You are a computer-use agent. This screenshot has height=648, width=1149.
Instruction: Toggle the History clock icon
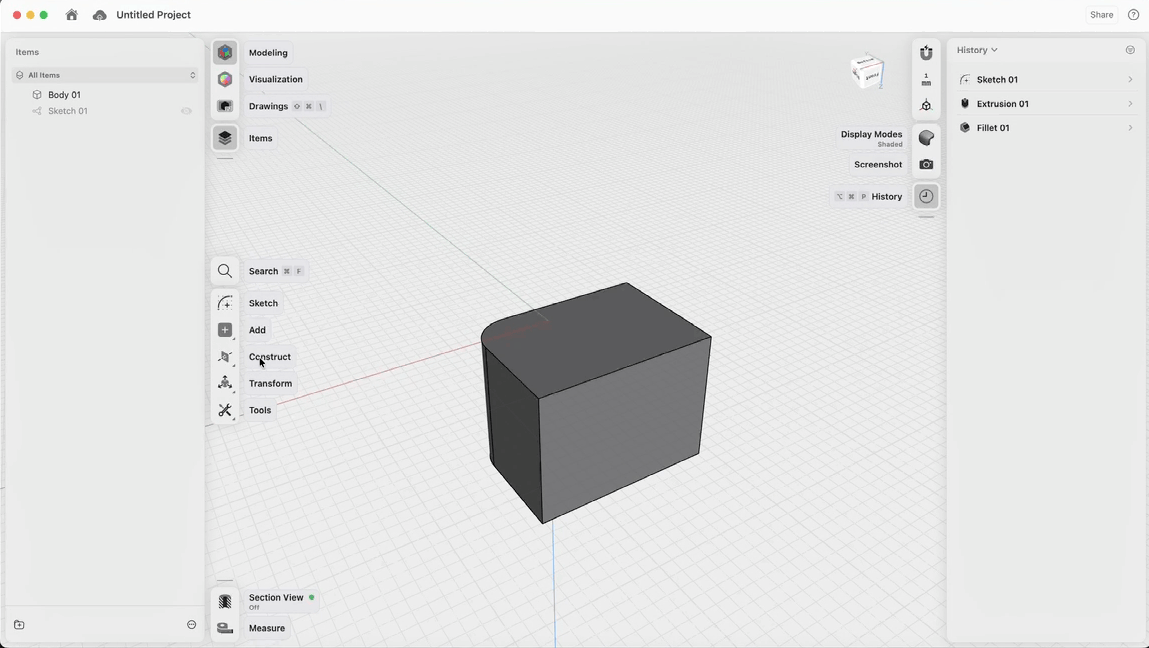click(926, 196)
